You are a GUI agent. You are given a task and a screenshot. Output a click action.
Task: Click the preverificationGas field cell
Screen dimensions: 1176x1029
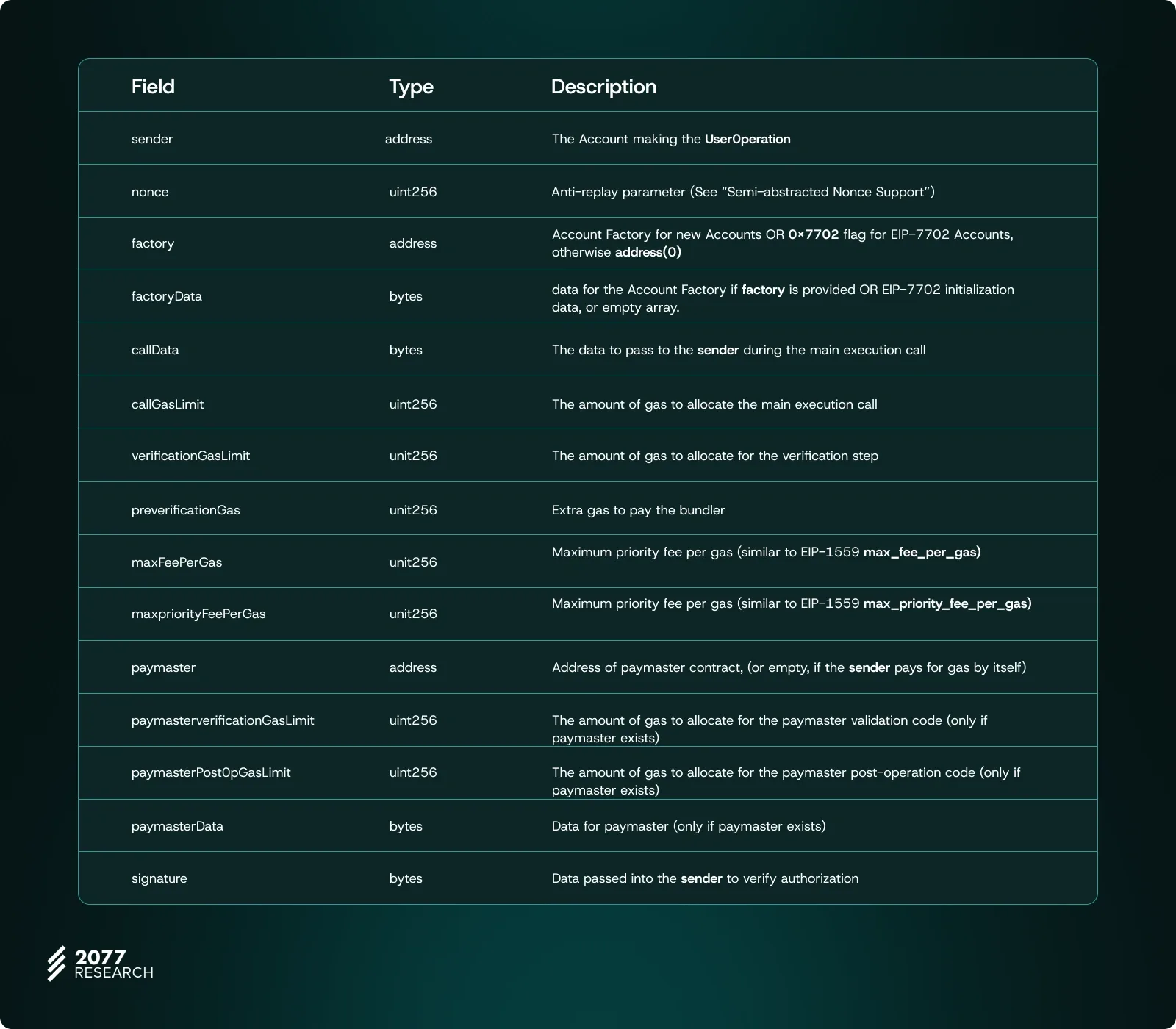point(186,510)
